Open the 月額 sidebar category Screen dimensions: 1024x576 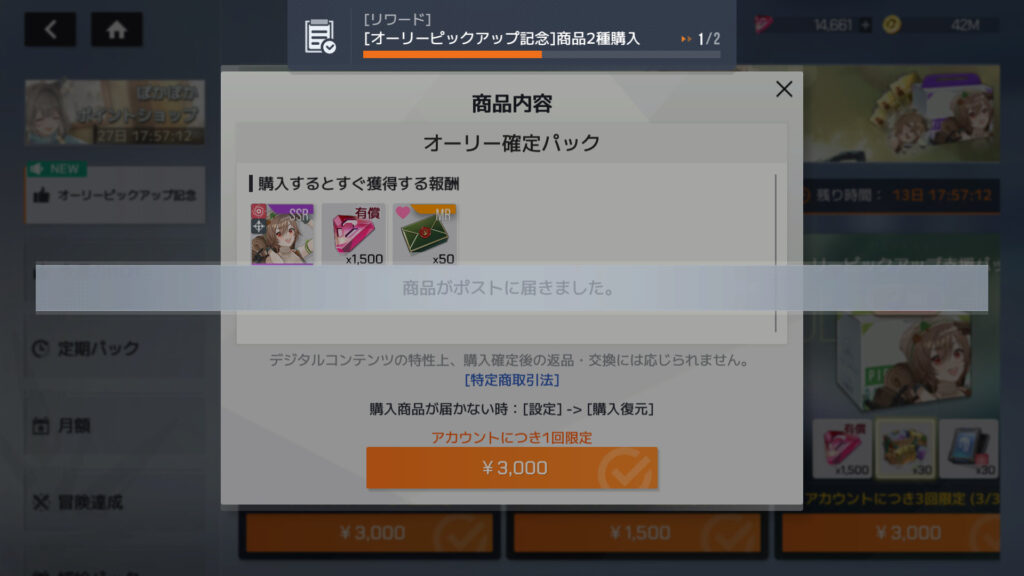point(115,426)
